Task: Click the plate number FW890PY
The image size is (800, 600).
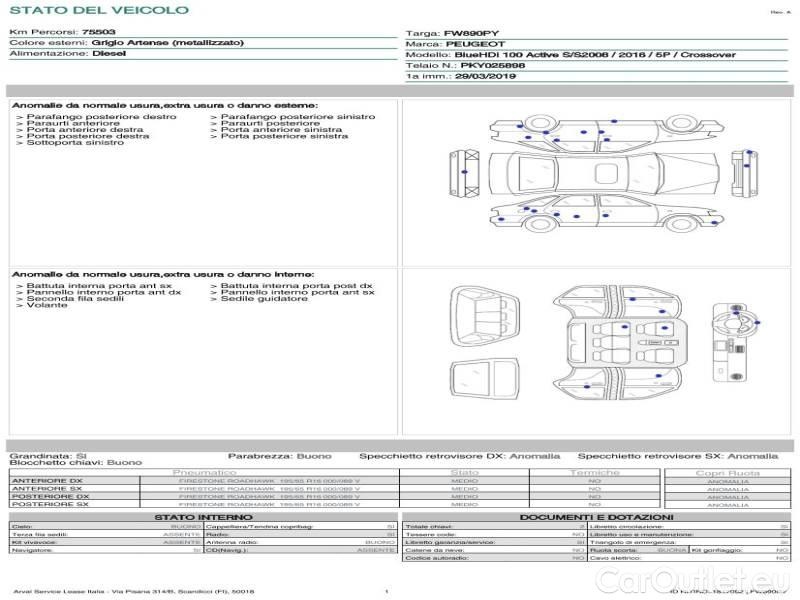Action: coord(471,33)
